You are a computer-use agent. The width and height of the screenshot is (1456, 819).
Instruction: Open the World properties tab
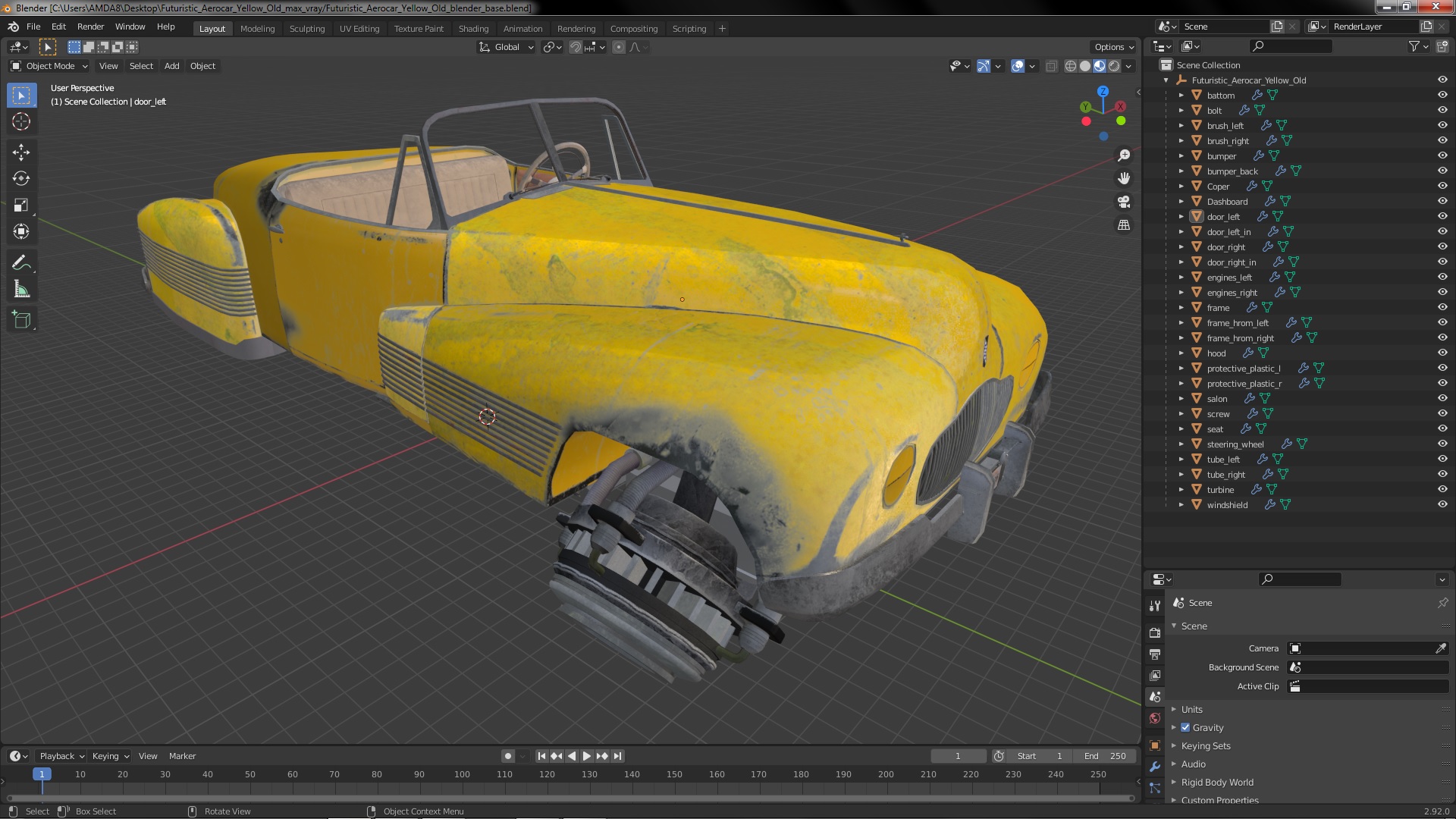(x=1155, y=718)
